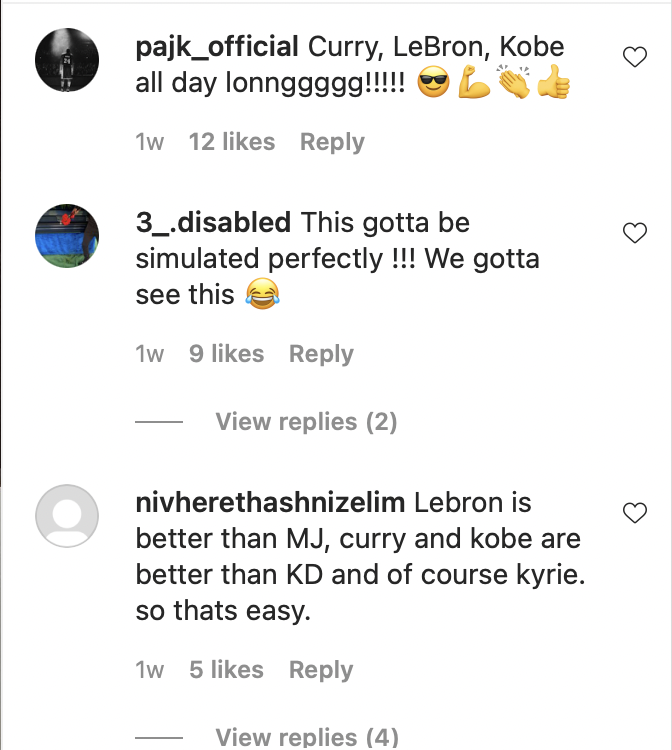Reply to 3_.disabled's comment
Image resolution: width=672 pixels, height=750 pixels.
(321, 354)
